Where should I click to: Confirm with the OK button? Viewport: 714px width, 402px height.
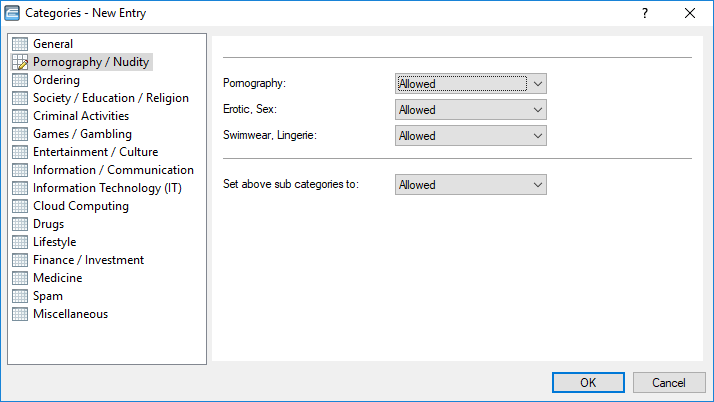click(588, 382)
